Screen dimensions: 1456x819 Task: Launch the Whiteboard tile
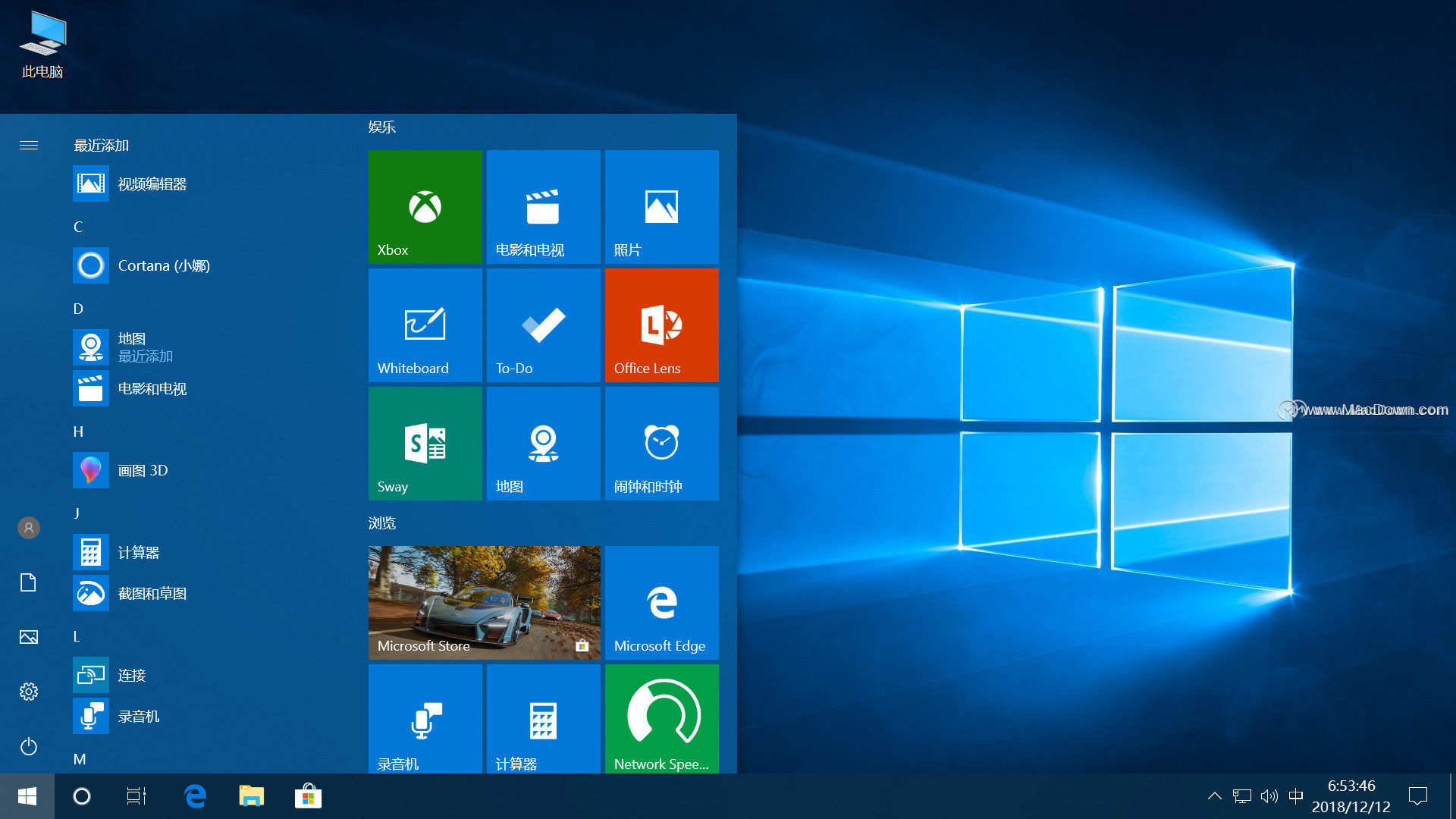point(425,325)
